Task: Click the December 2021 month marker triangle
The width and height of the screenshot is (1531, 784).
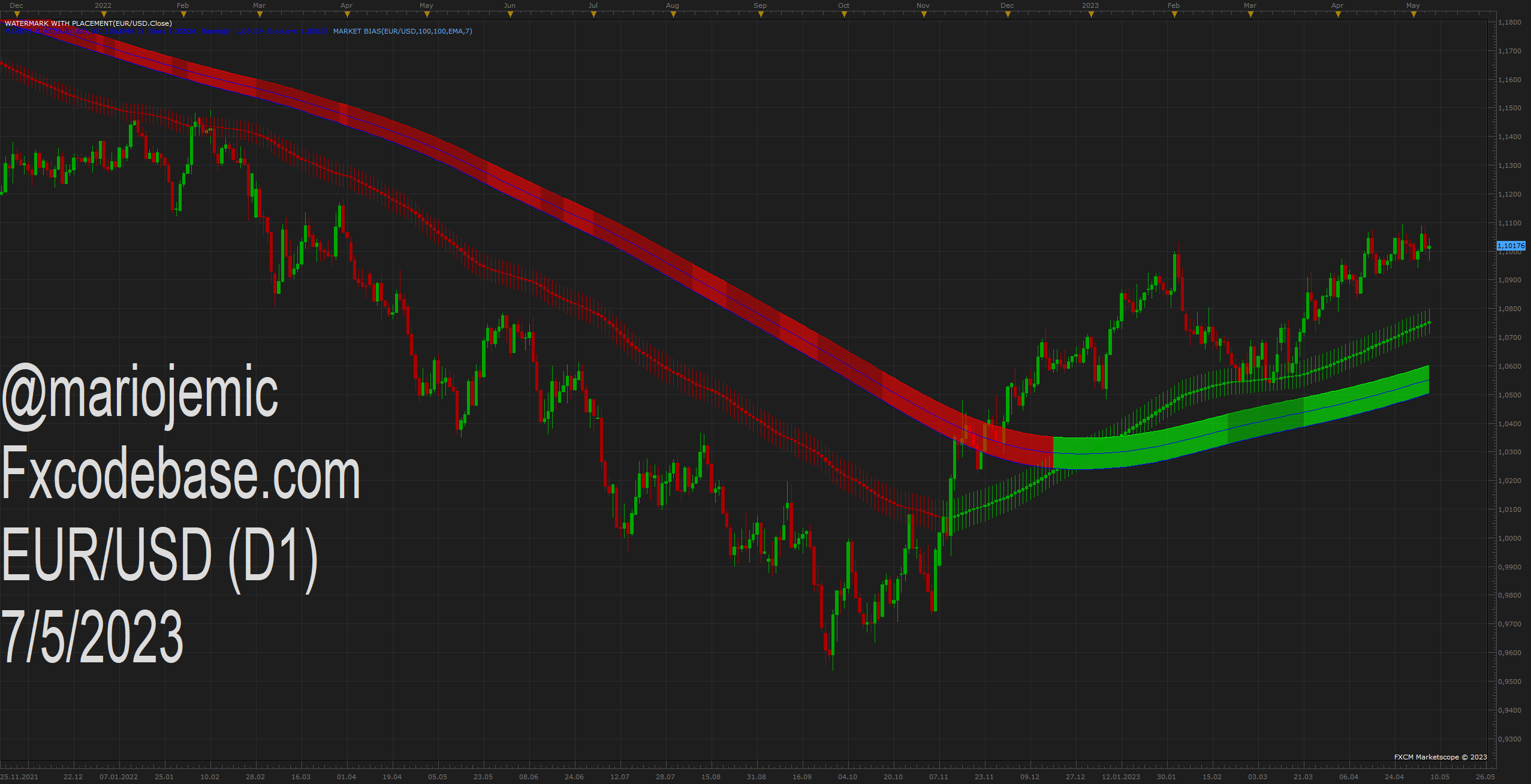Action: (17, 14)
